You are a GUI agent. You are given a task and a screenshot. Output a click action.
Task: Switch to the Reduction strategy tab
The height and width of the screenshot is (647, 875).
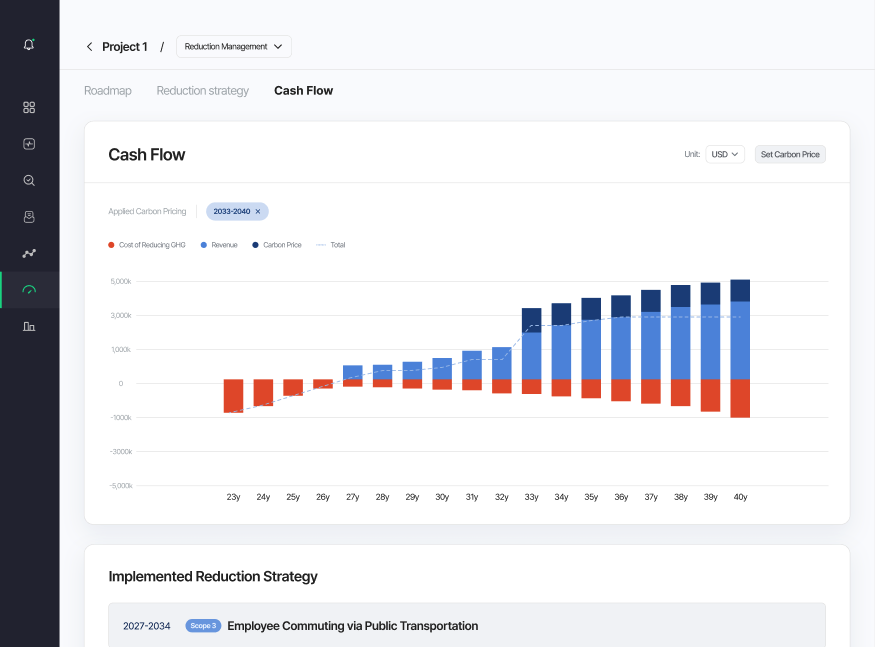tap(203, 90)
